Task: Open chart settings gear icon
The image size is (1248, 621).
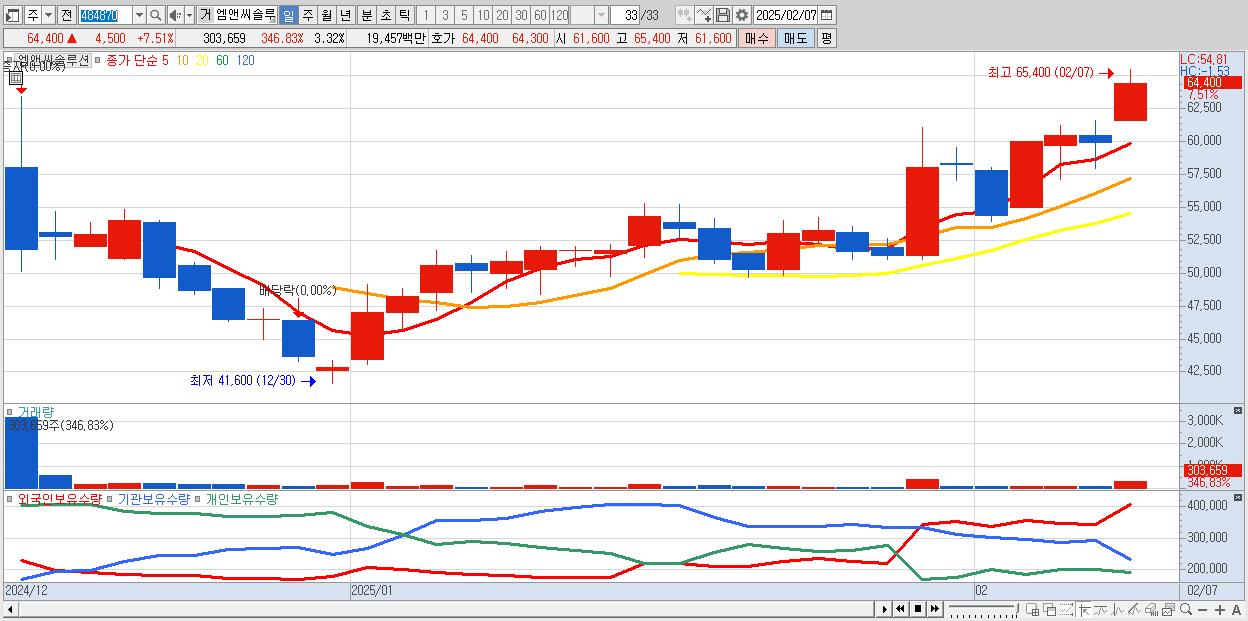Action: pos(741,15)
